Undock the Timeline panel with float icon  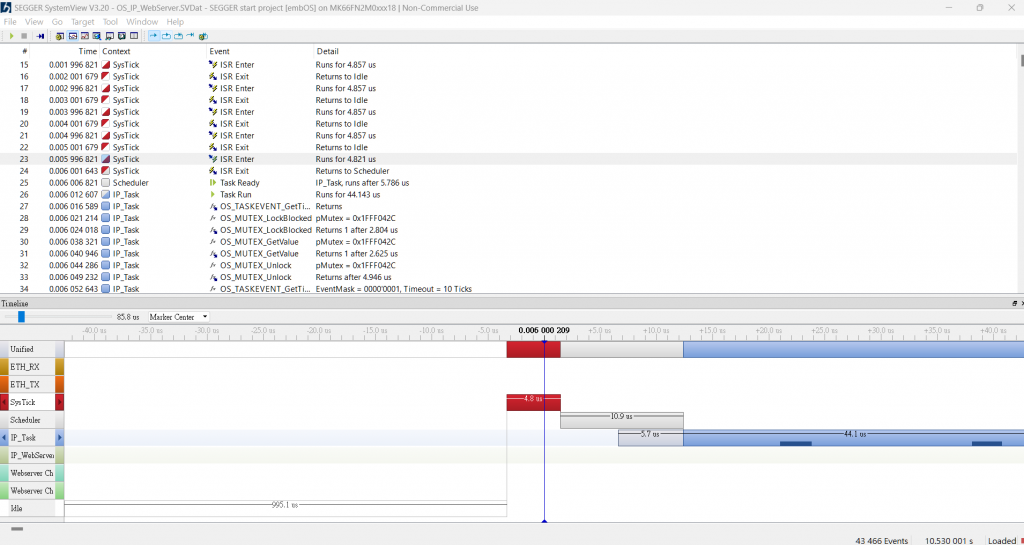[1014, 304]
